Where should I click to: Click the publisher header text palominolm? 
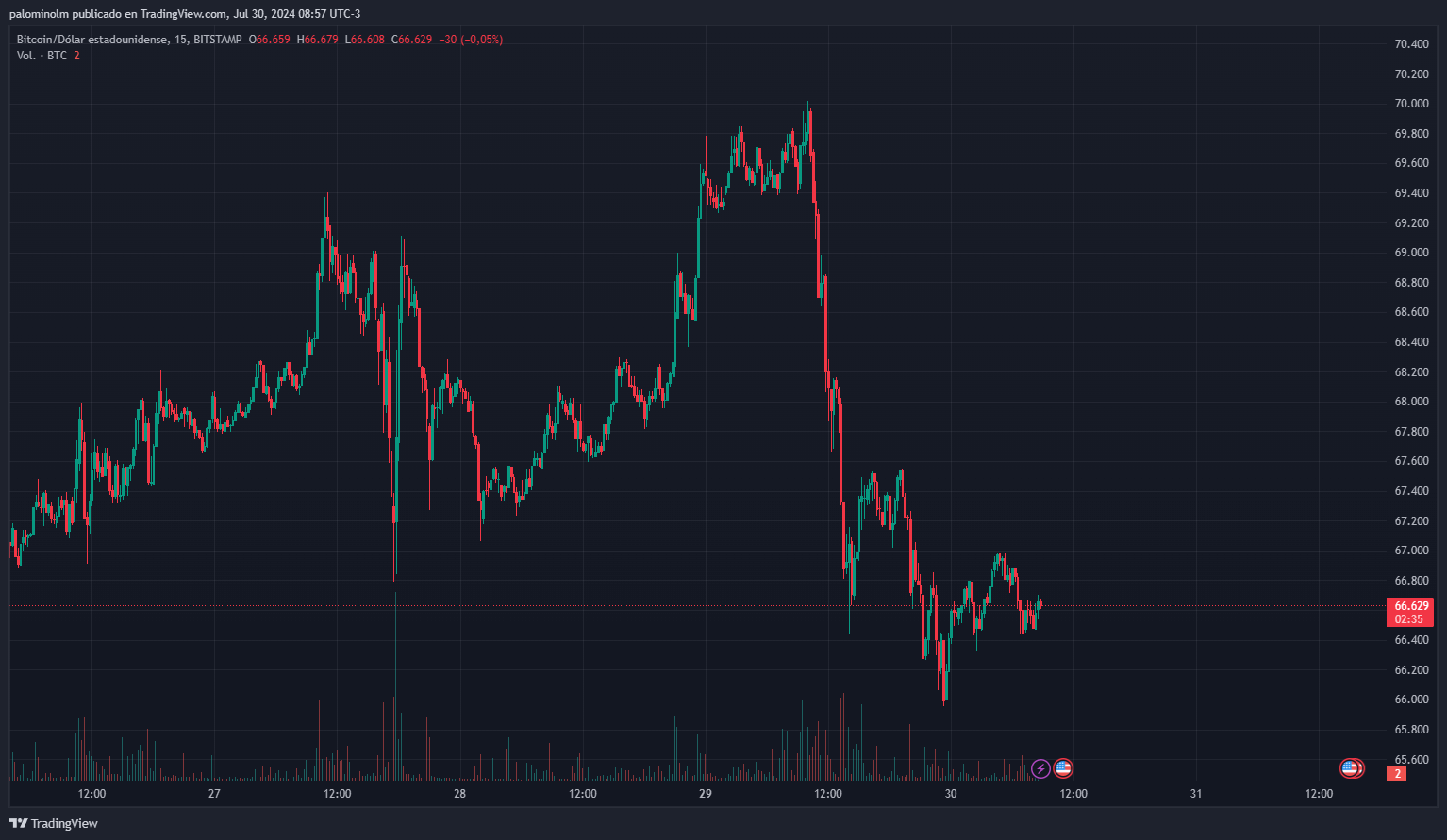coord(41,14)
